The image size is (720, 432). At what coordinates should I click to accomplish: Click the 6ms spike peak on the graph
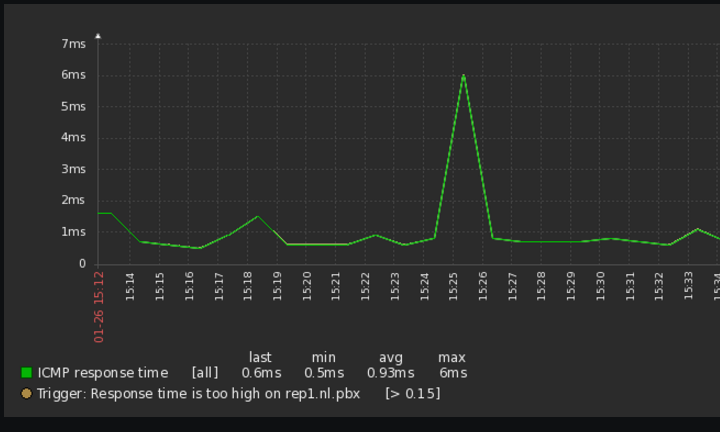pos(463,76)
